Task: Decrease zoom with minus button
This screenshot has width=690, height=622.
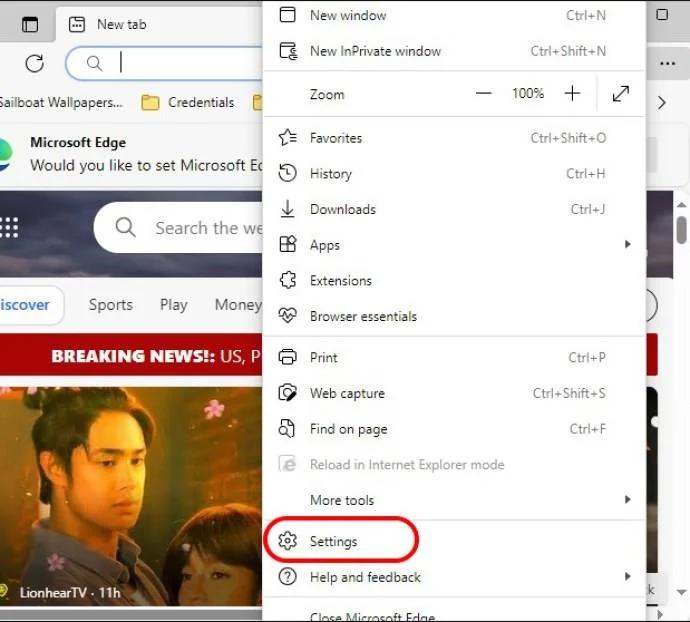Action: point(483,93)
